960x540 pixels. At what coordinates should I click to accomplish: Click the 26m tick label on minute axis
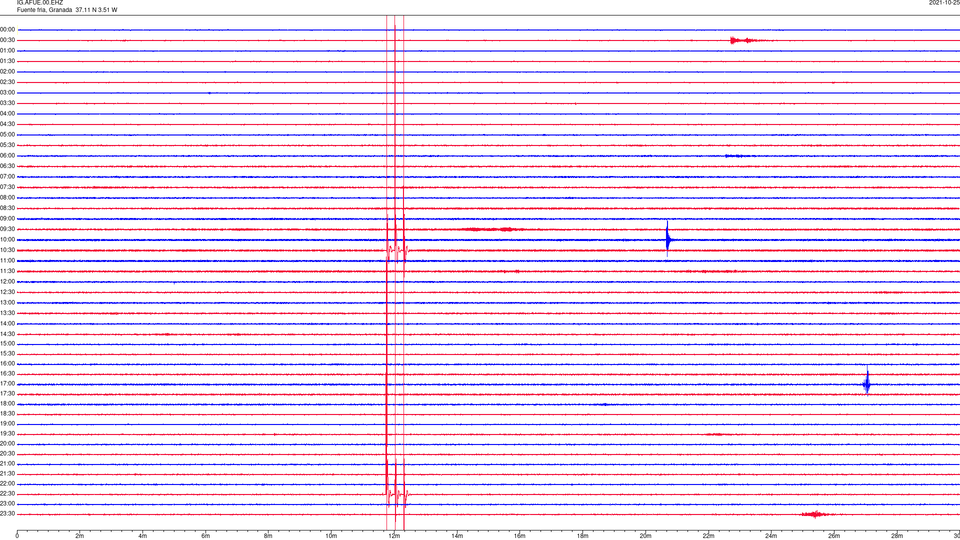834,536
